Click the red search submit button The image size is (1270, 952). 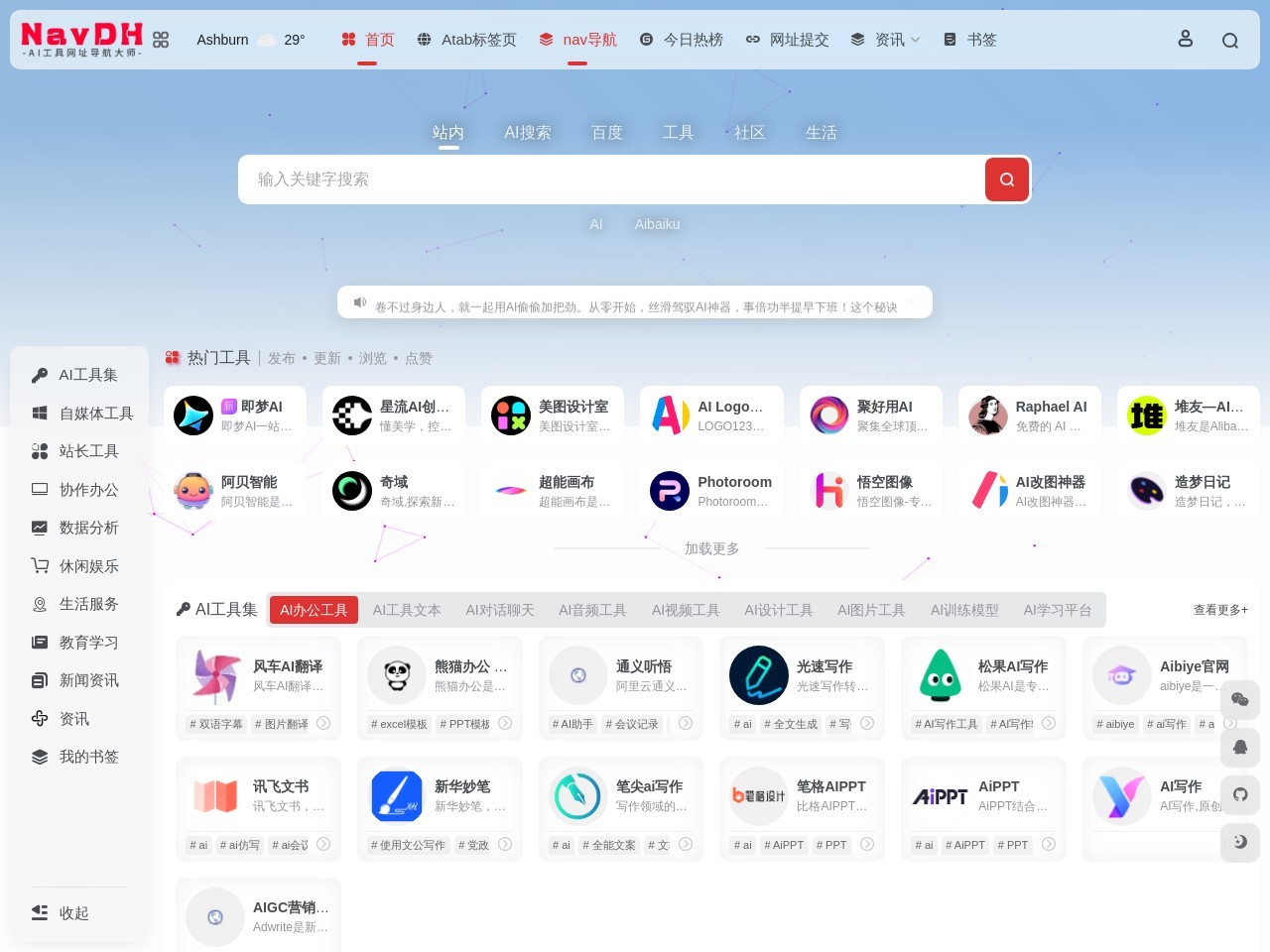point(1007,179)
